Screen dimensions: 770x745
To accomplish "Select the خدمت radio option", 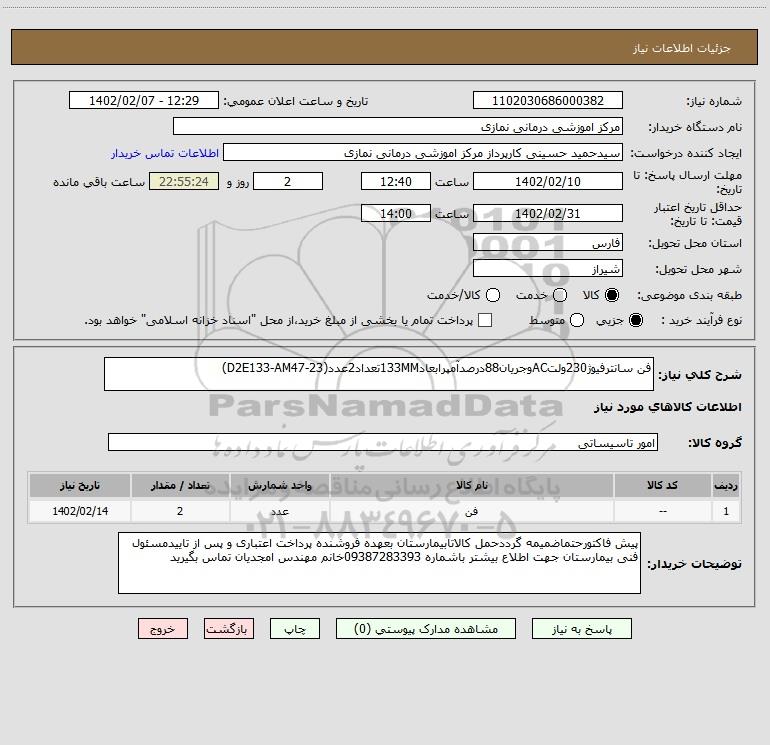I will (559, 296).
